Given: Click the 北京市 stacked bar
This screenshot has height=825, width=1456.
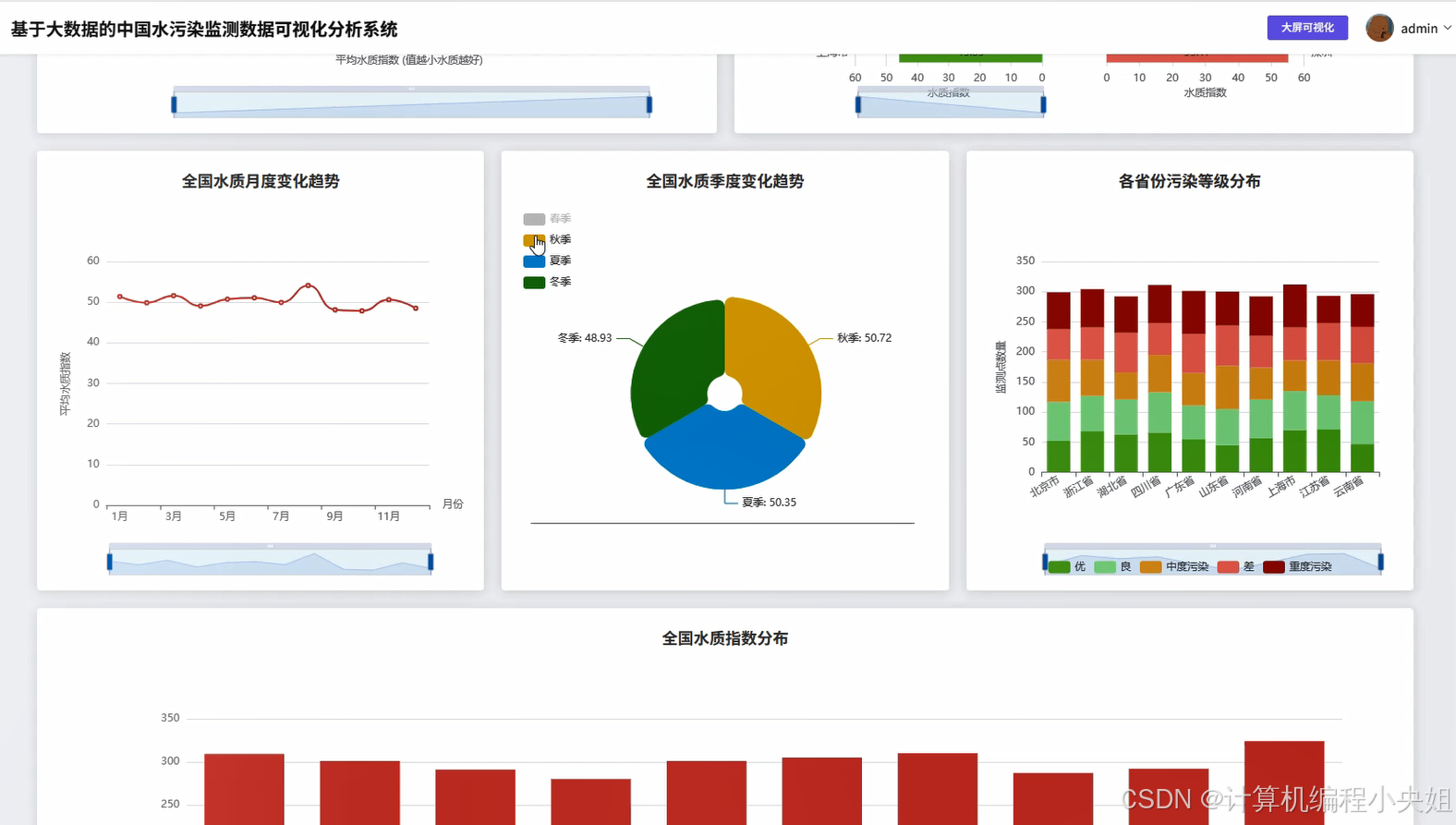Looking at the screenshot, I should point(1058,382).
